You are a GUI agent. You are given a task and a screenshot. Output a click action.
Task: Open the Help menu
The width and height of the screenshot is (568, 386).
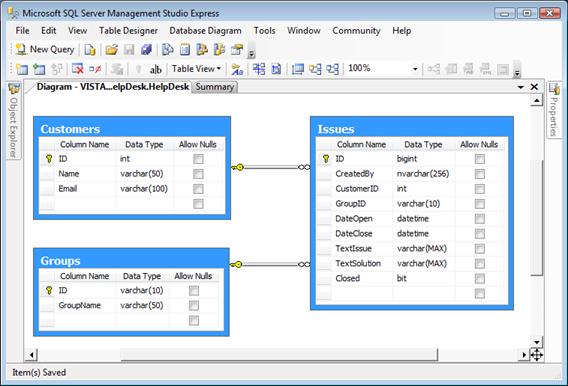point(401,31)
